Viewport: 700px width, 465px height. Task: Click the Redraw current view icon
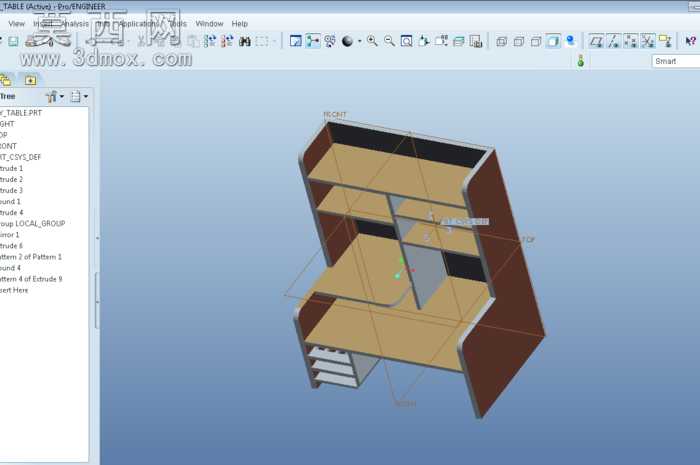pos(296,41)
